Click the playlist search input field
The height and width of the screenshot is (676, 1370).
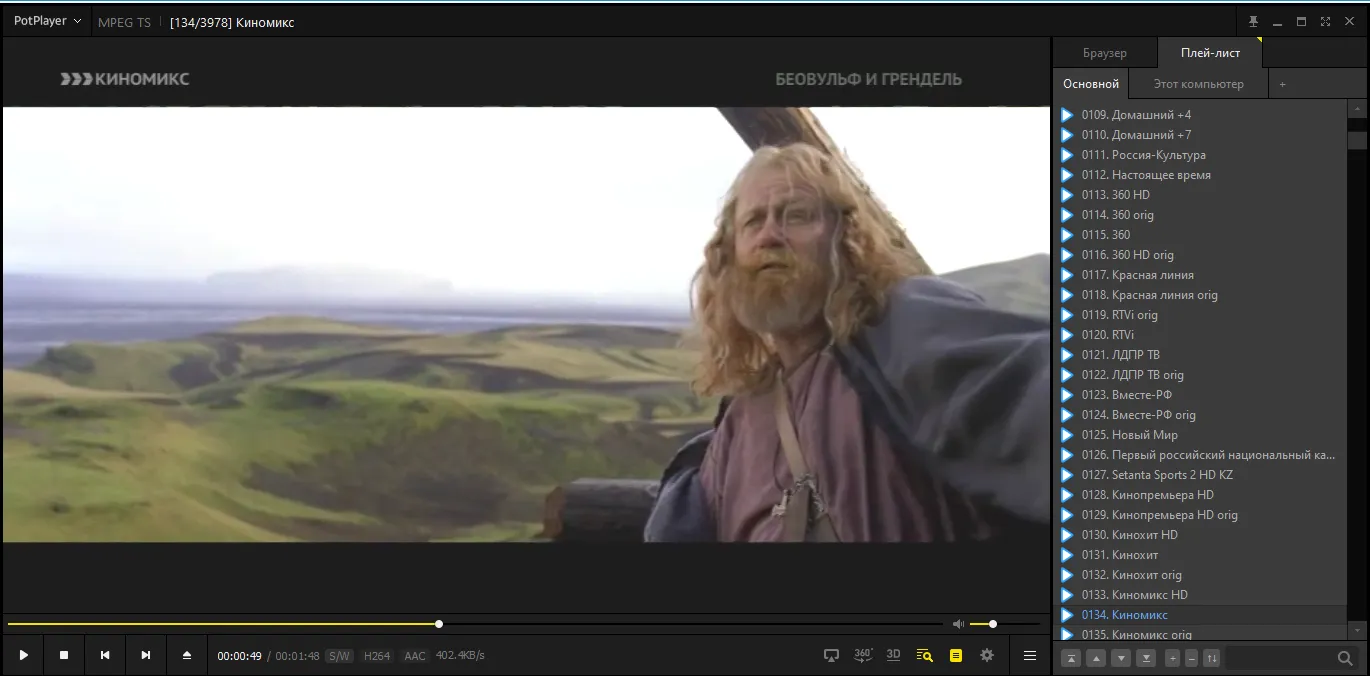(1280, 658)
